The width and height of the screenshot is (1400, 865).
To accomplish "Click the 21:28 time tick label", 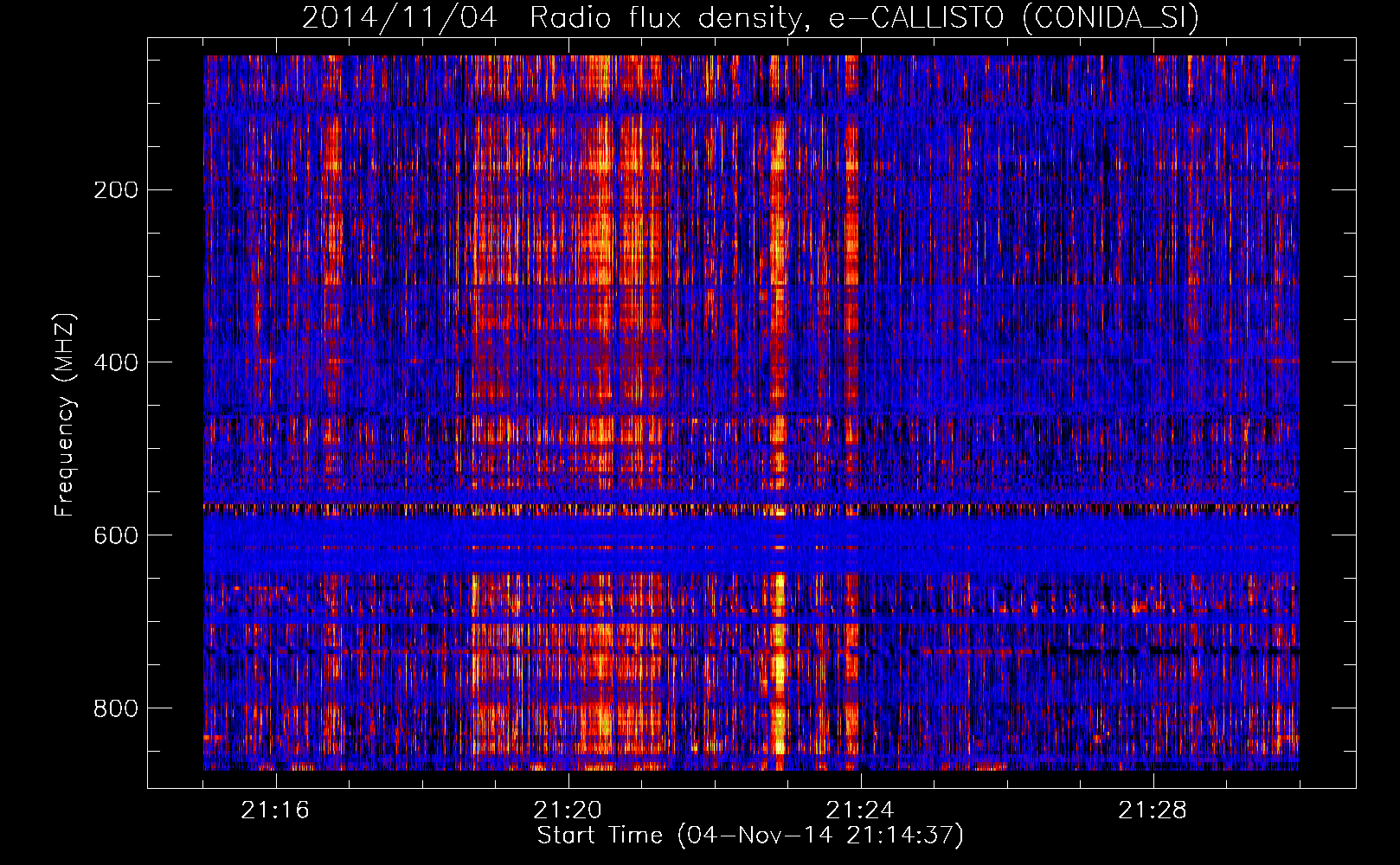I will click(x=1153, y=811).
